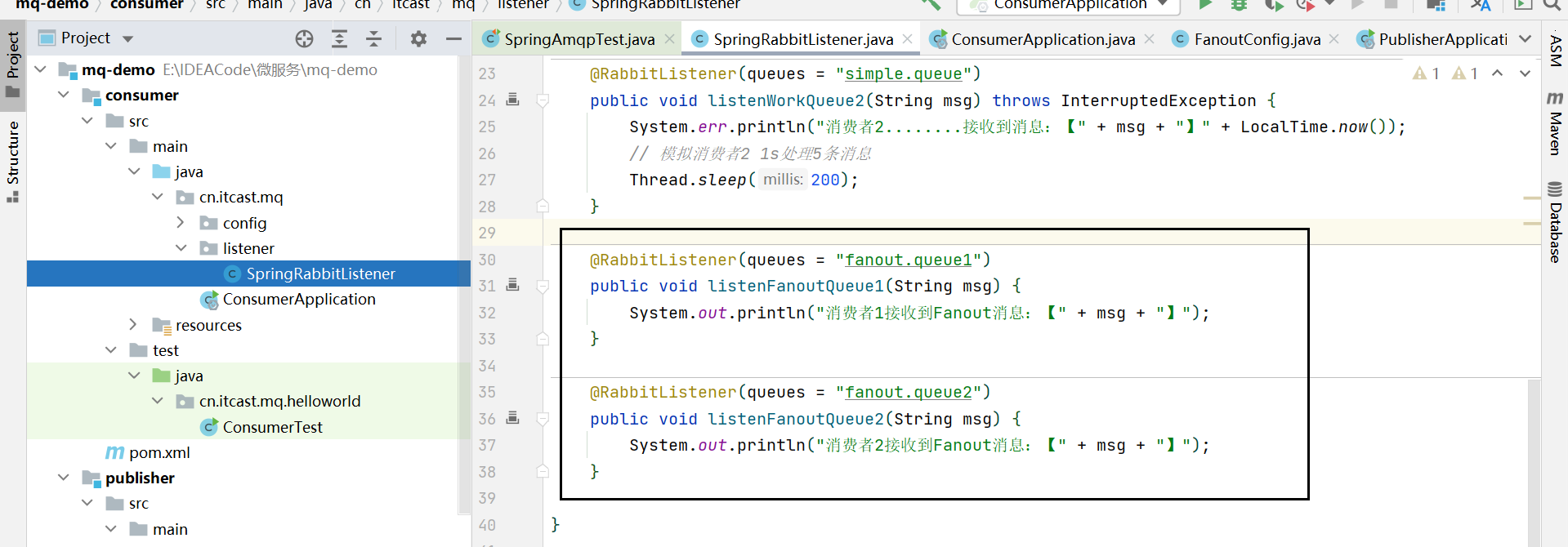Open Project panel settings gear

pyautogui.click(x=418, y=38)
